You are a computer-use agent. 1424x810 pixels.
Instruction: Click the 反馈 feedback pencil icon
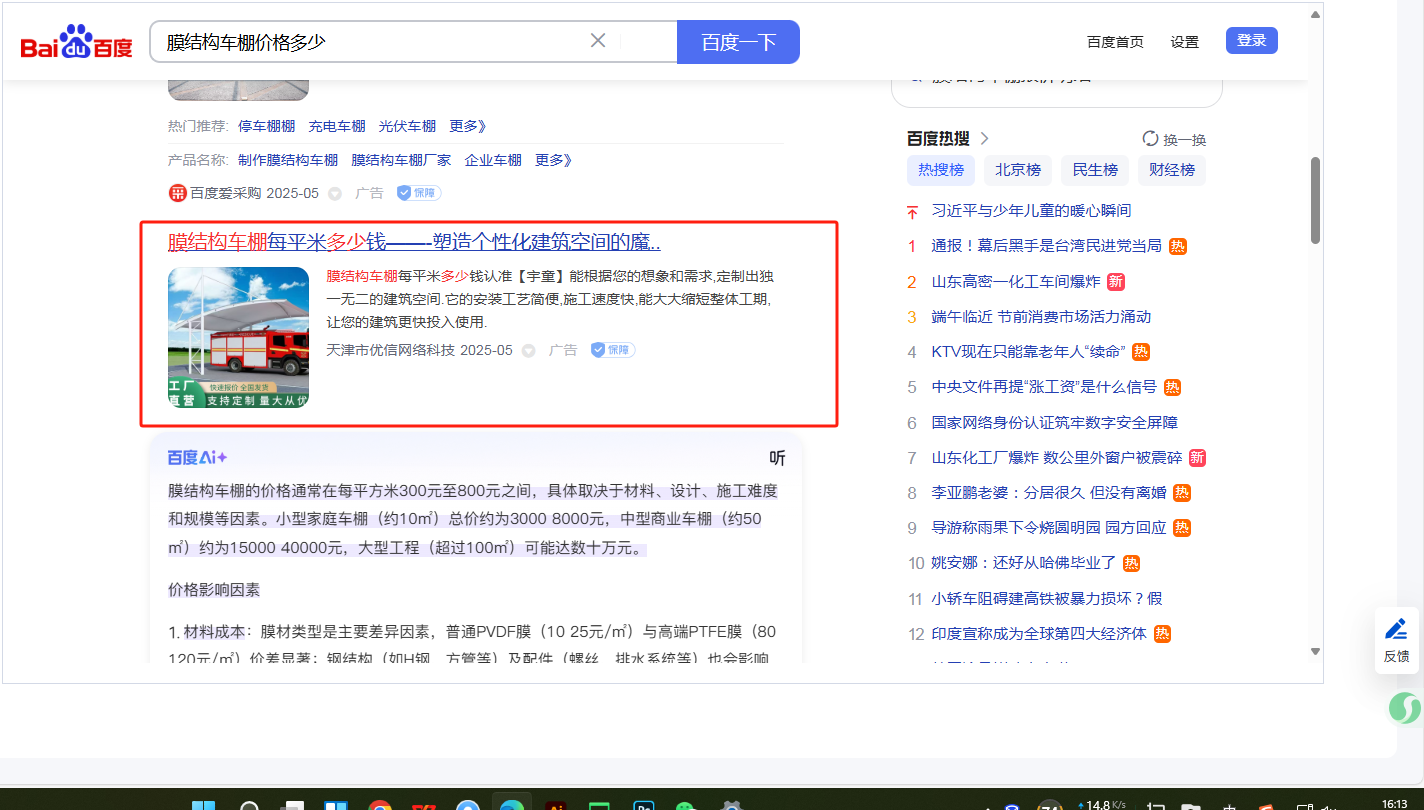1396,630
